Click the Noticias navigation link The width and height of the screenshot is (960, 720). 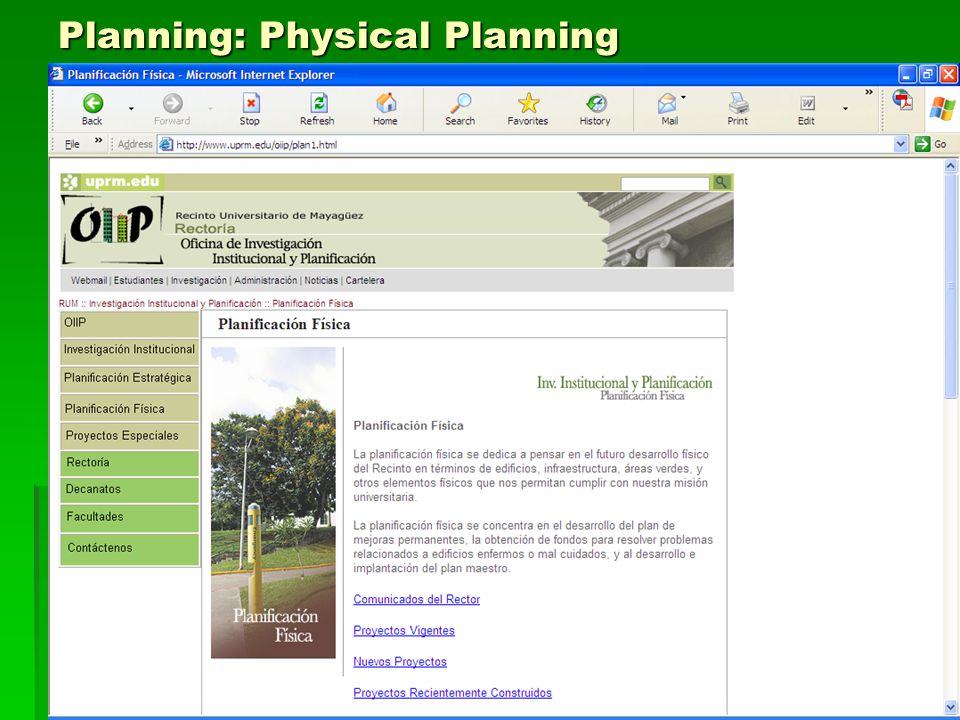321,280
